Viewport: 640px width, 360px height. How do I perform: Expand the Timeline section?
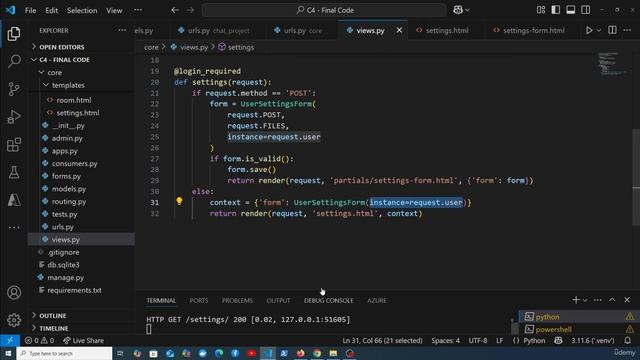pyautogui.click(x=81, y=328)
